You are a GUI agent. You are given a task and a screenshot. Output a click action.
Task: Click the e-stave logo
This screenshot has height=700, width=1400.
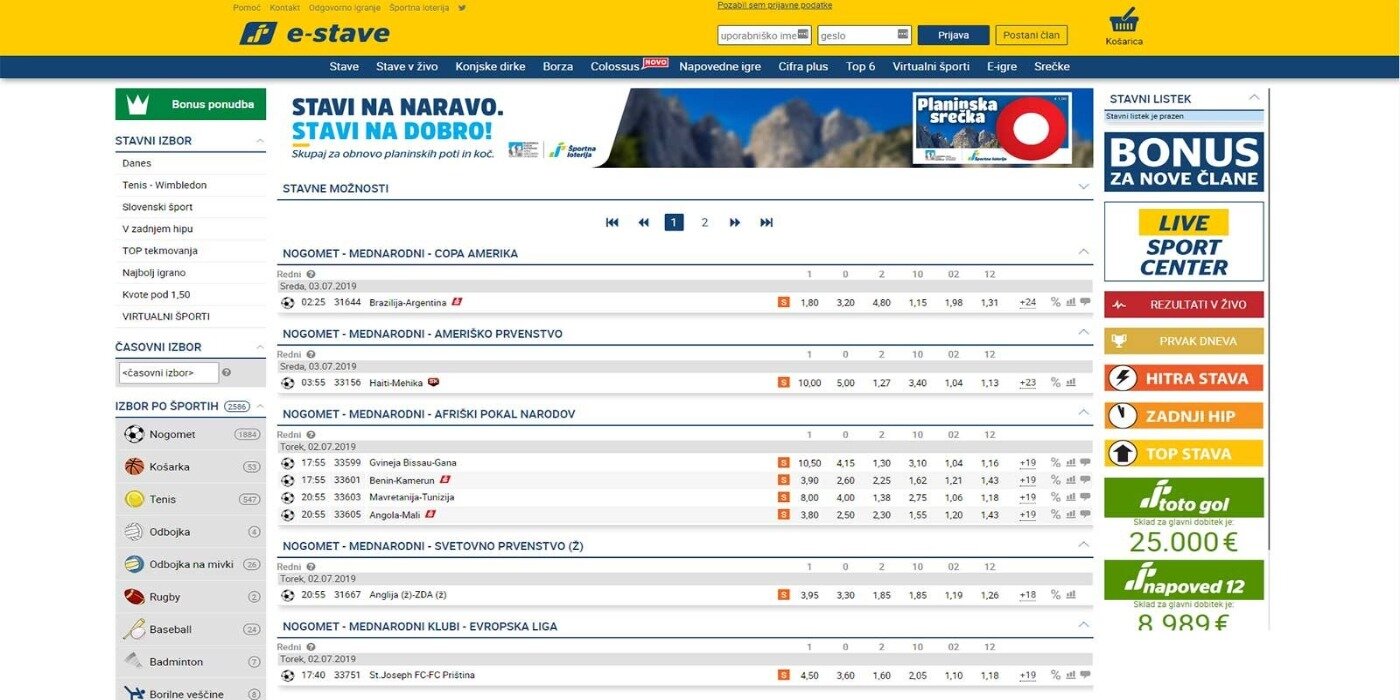pyautogui.click(x=314, y=34)
